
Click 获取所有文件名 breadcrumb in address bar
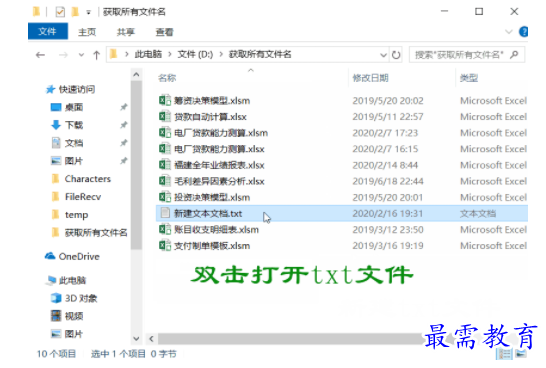pyautogui.click(x=260, y=54)
